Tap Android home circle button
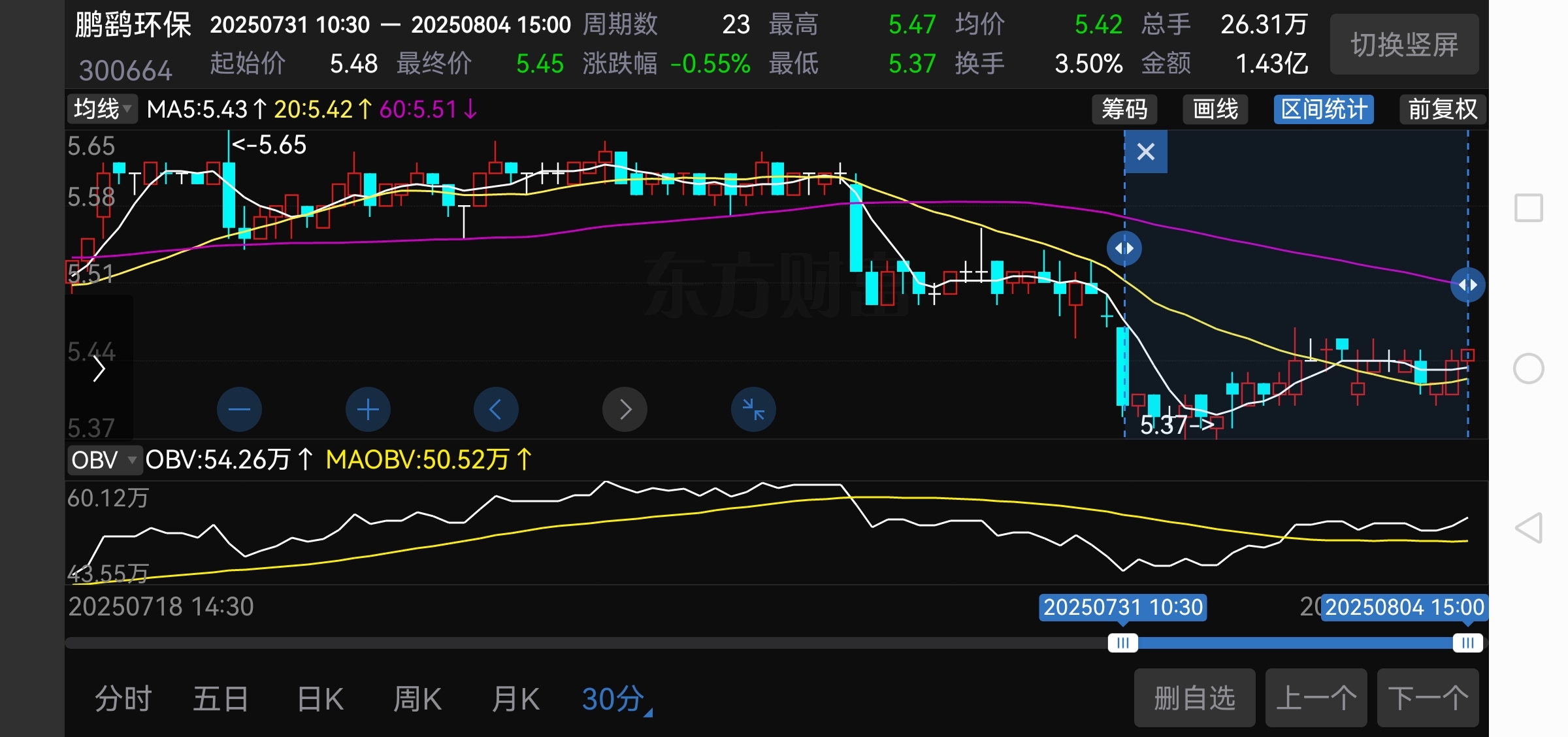The width and height of the screenshot is (1568, 737). 1528,368
